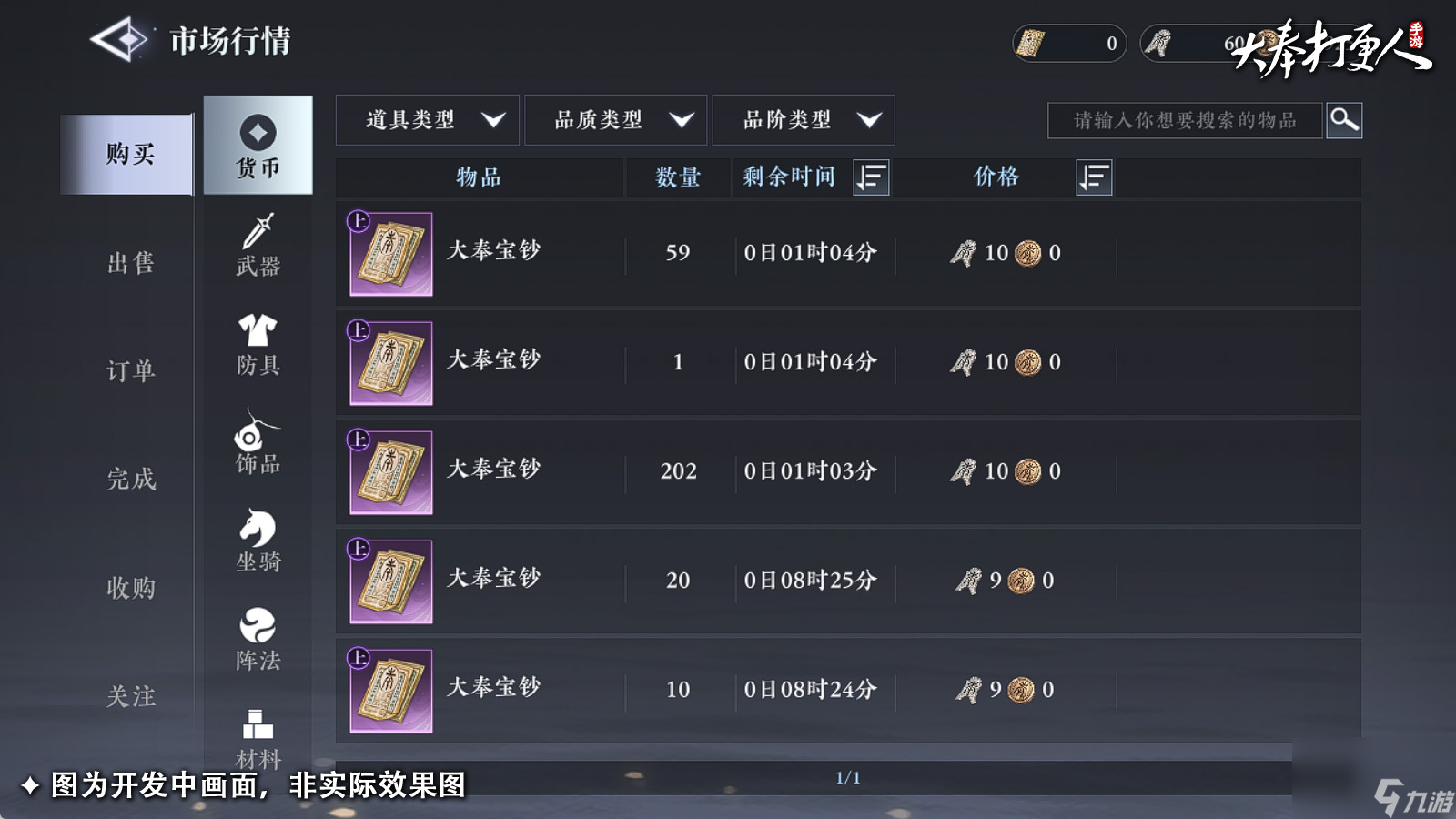Select the 大奉宝钞 listing with quantity 202
The height and width of the screenshot is (819, 1456).
(x=848, y=471)
